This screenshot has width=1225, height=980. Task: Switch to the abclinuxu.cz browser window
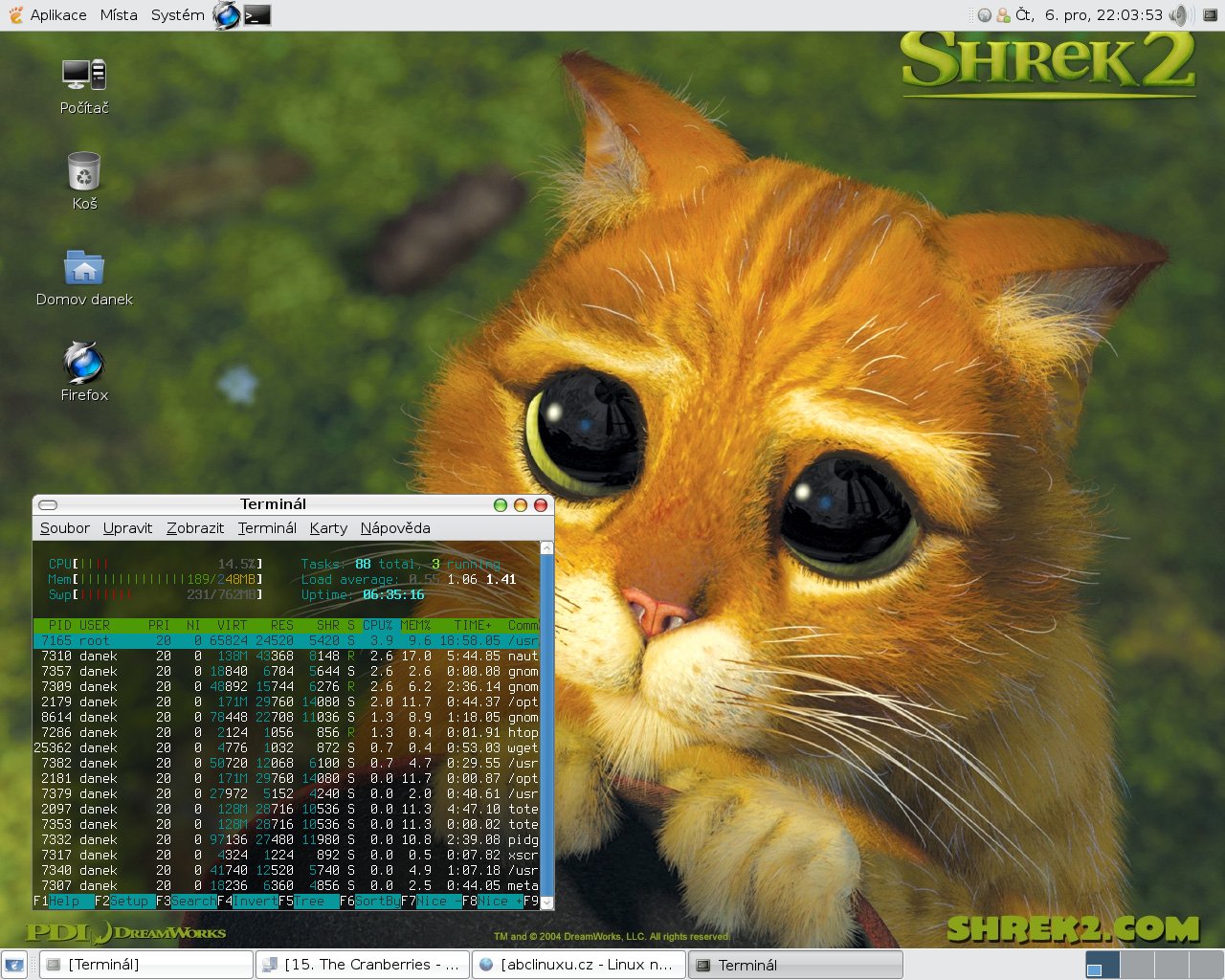coord(579,965)
